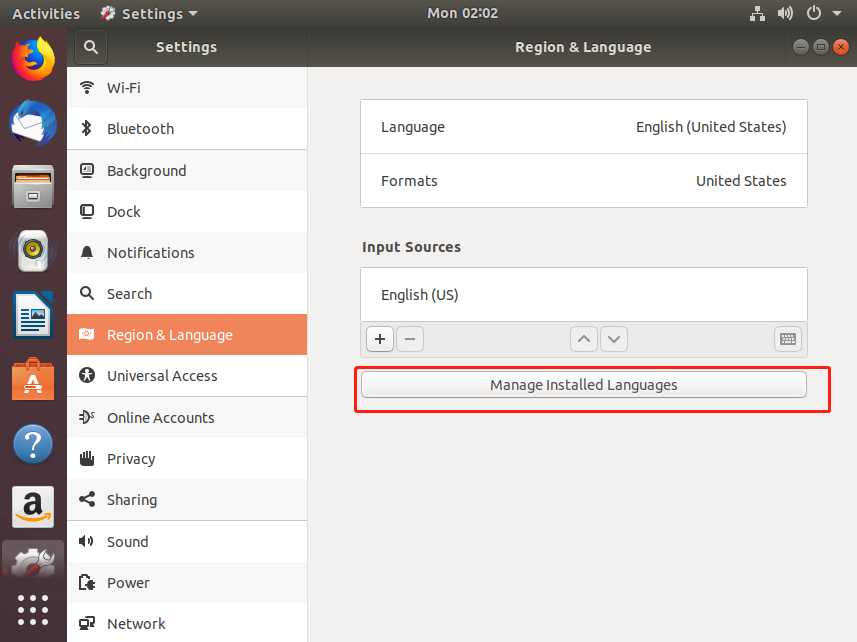
Task: Click network status icon in top bar
Action: [757, 13]
